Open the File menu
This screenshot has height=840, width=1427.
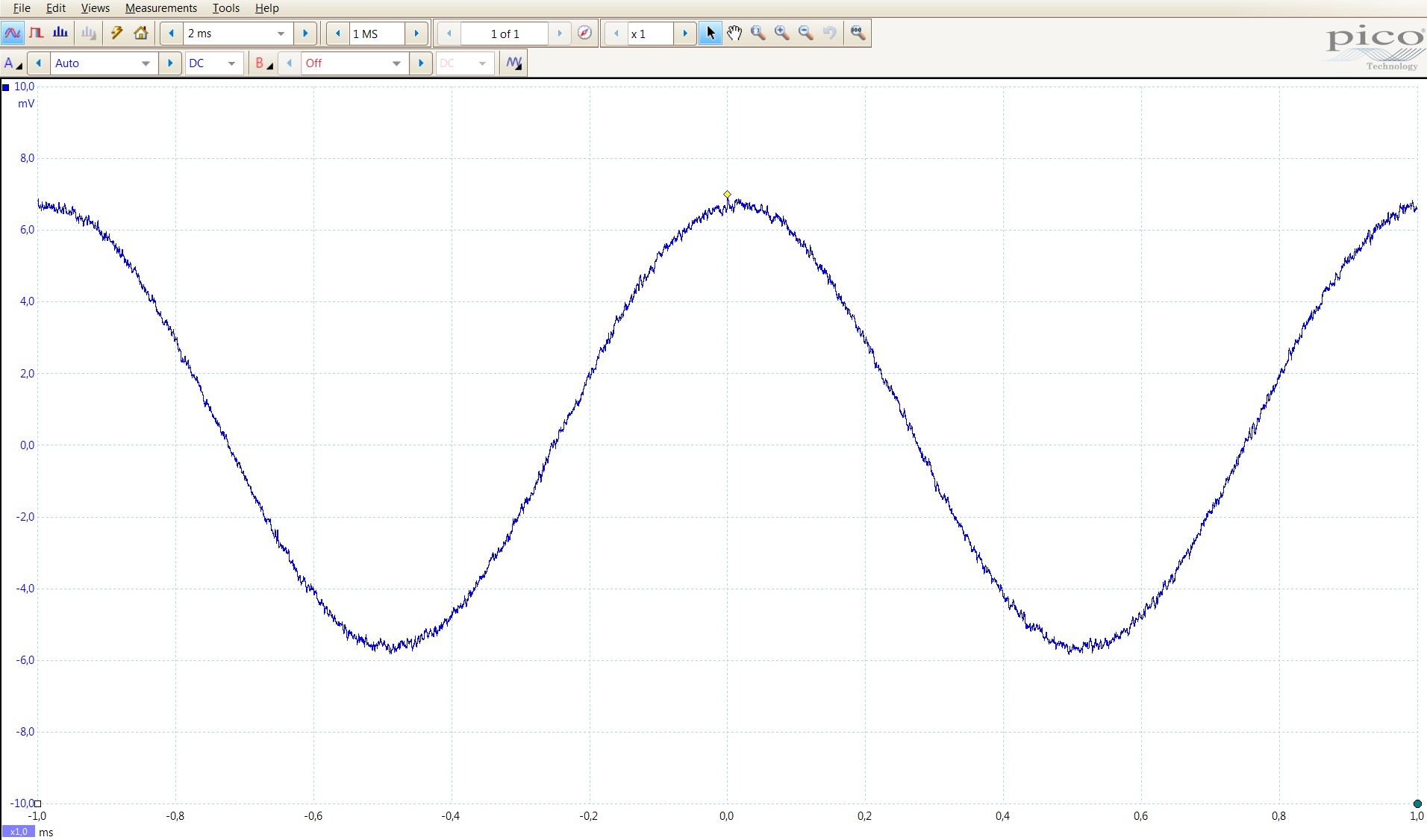[x=22, y=8]
